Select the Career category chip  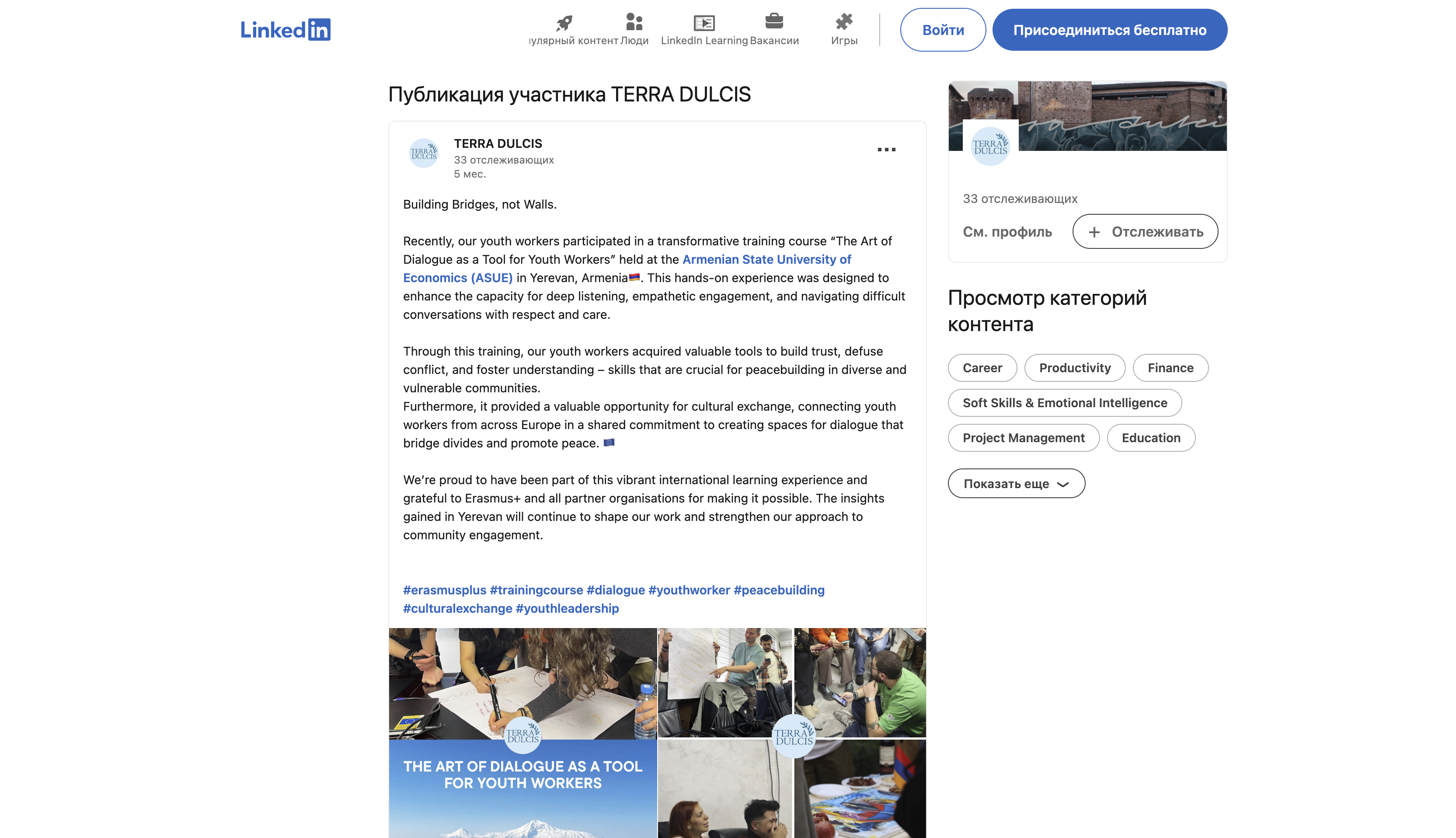click(x=982, y=368)
